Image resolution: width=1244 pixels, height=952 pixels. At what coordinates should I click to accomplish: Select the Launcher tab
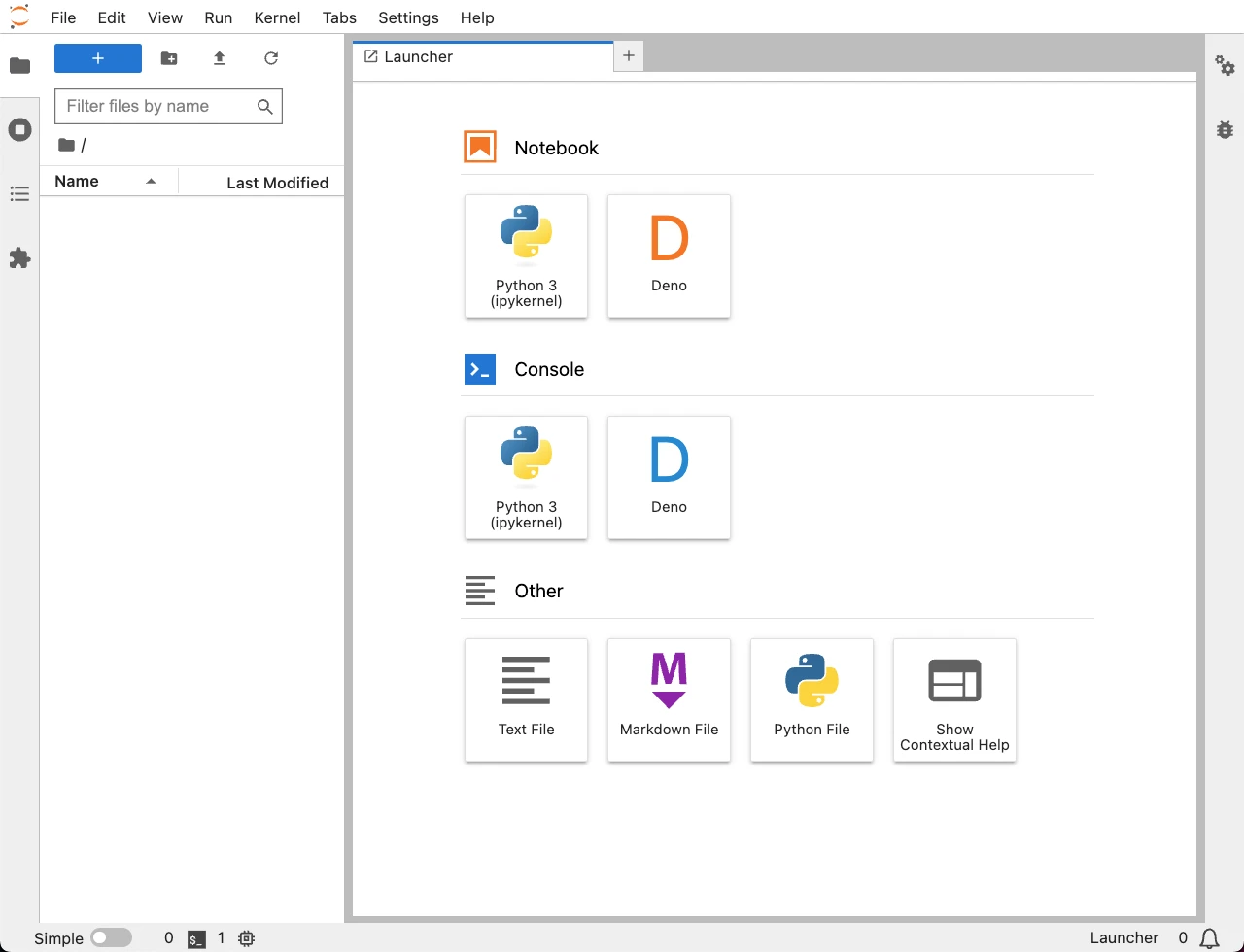coord(483,56)
